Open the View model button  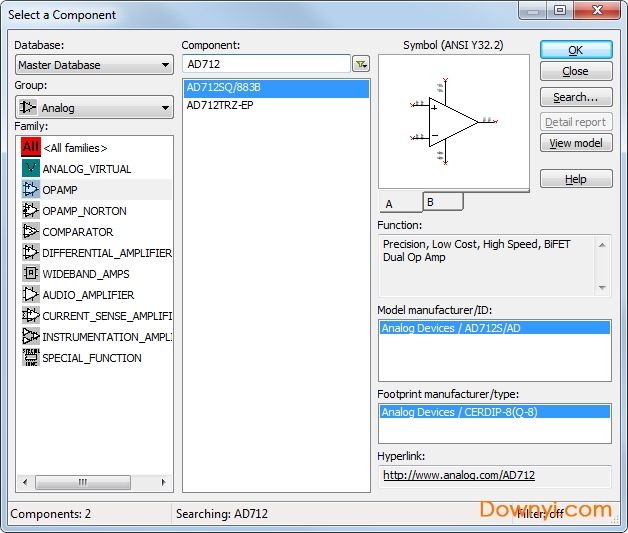click(x=576, y=143)
